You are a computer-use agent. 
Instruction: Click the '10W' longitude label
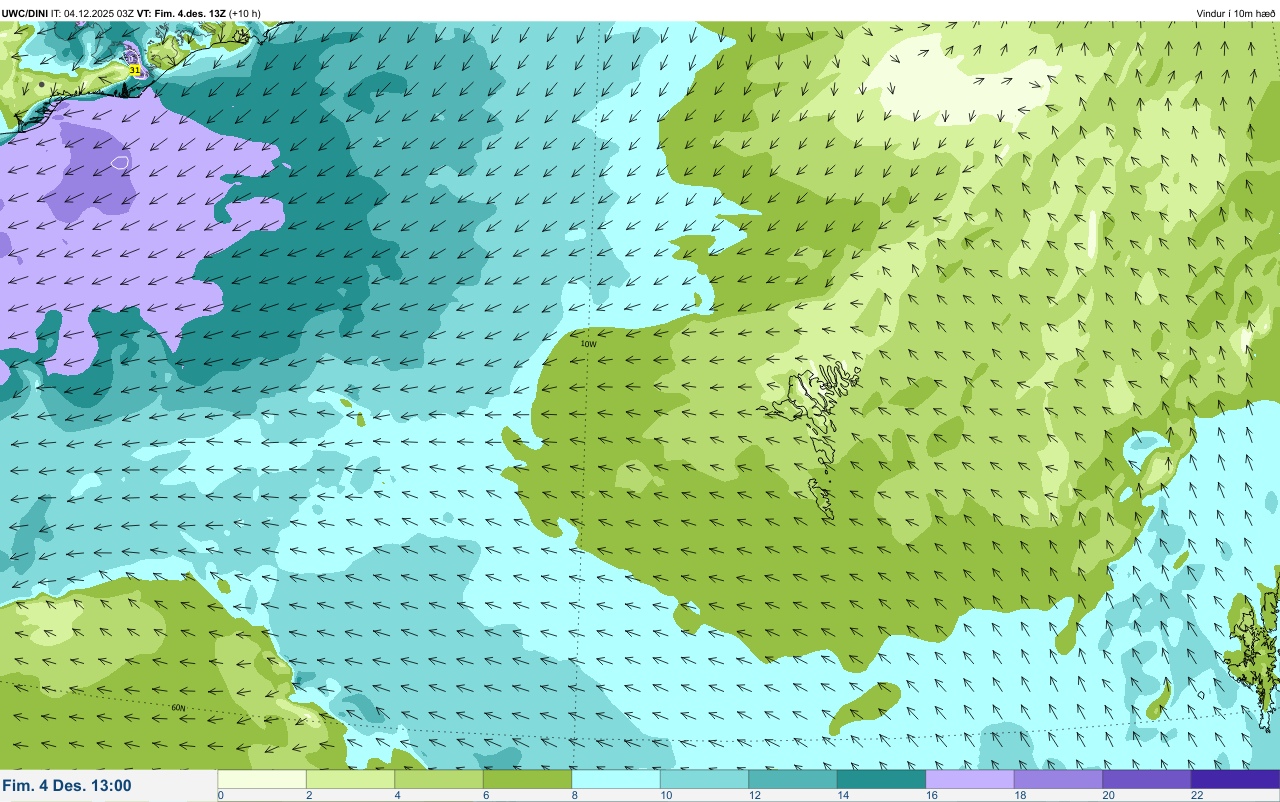click(x=588, y=343)
